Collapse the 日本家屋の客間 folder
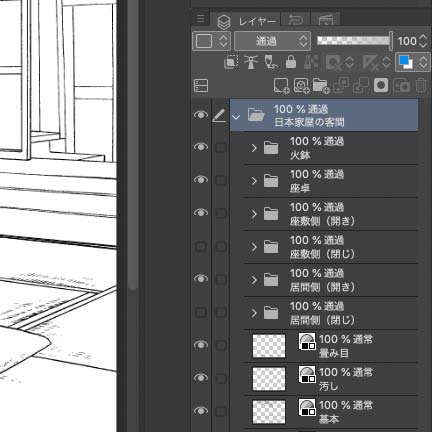 click(x=236, y=117)
